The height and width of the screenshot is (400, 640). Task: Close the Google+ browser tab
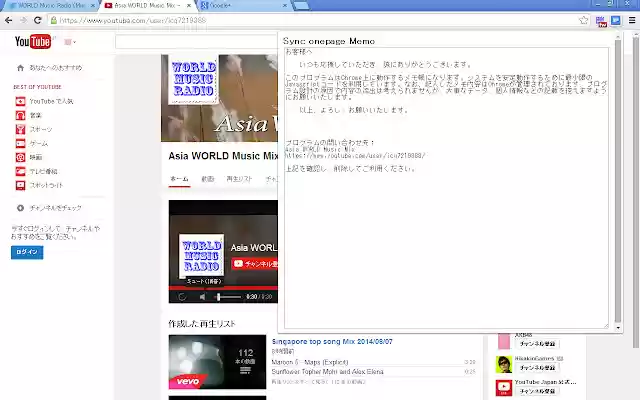point(285,6)
